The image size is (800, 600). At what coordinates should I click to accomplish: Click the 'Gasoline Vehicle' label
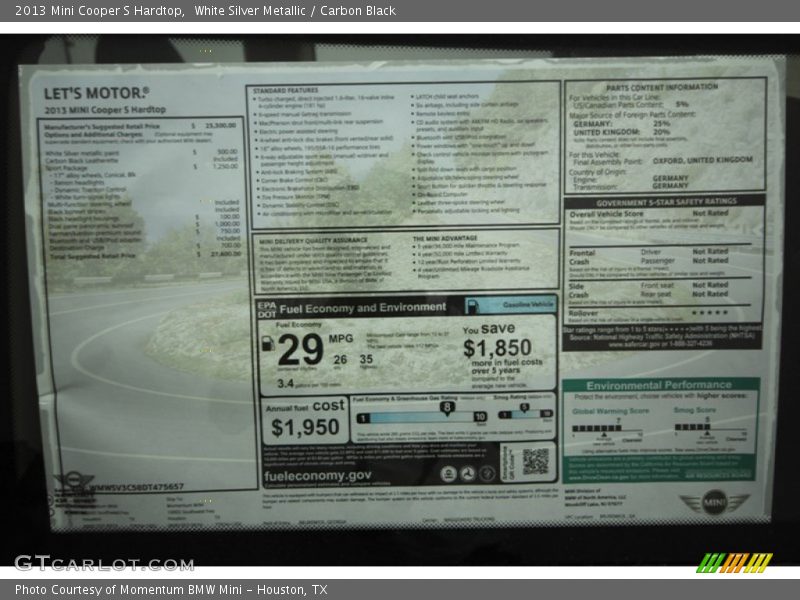pos(528,305)
